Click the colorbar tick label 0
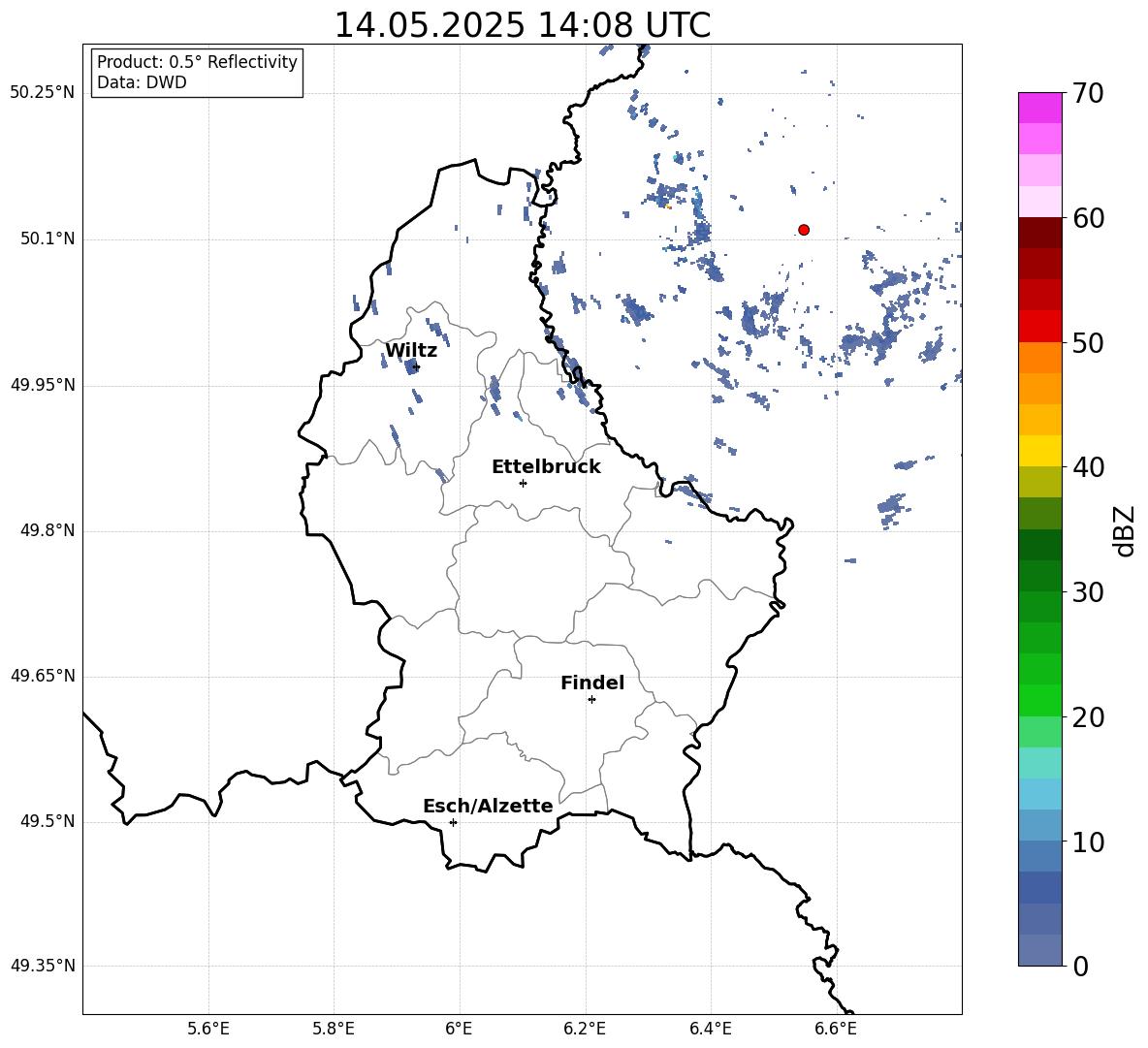Screen dimensions: 1148x1048 pos(1080,966)
